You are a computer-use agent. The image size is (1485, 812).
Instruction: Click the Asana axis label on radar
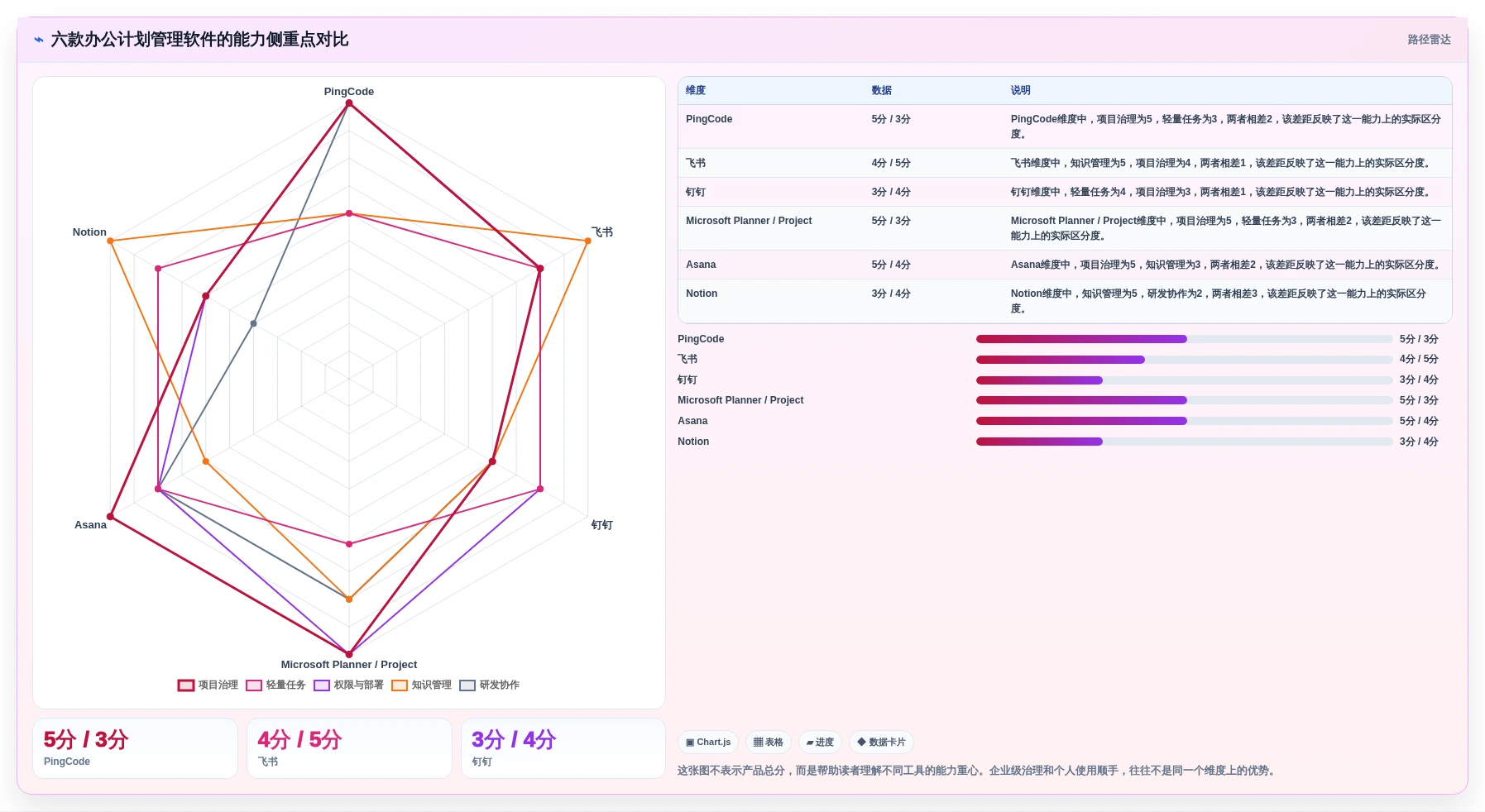tap(90, 525)
